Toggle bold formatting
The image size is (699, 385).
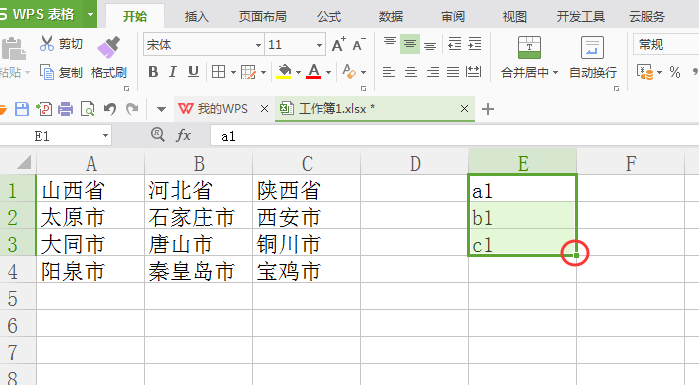[x=153, y=72]
